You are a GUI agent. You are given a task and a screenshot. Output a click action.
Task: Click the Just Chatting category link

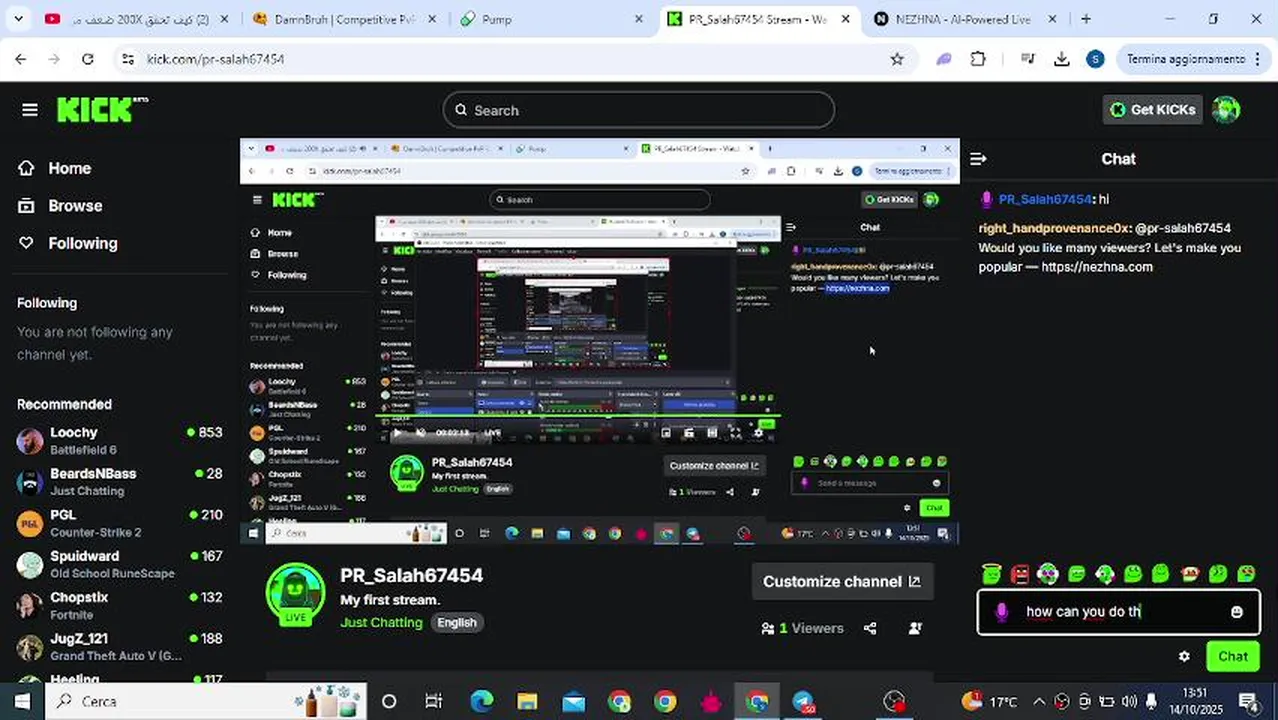pos(381,622)
